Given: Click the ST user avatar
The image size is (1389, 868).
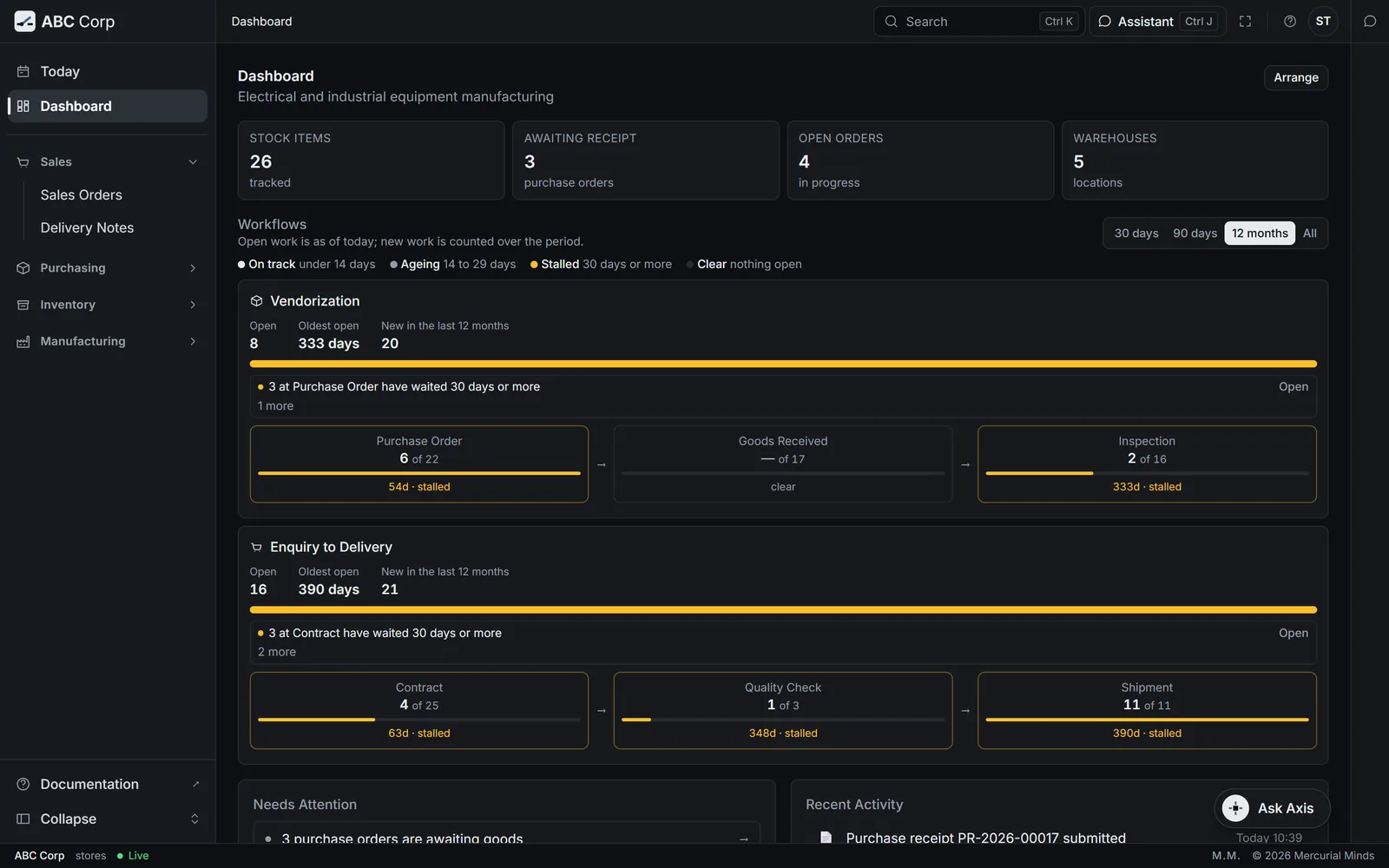Looking at the screenshot, I should coord(1323,22).
